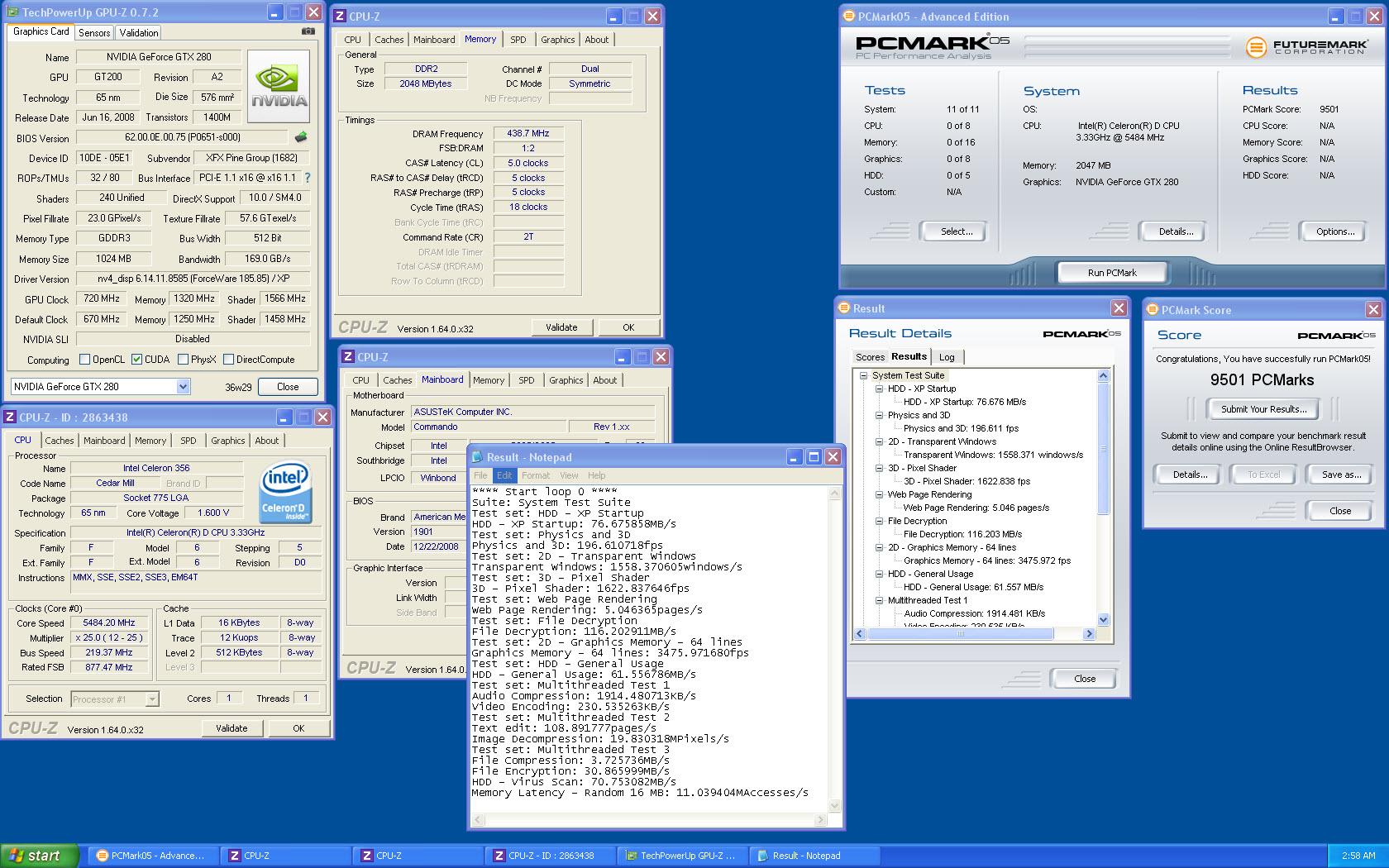
Task: Click Submit Your Results button
Action: tap(1264, 409)
